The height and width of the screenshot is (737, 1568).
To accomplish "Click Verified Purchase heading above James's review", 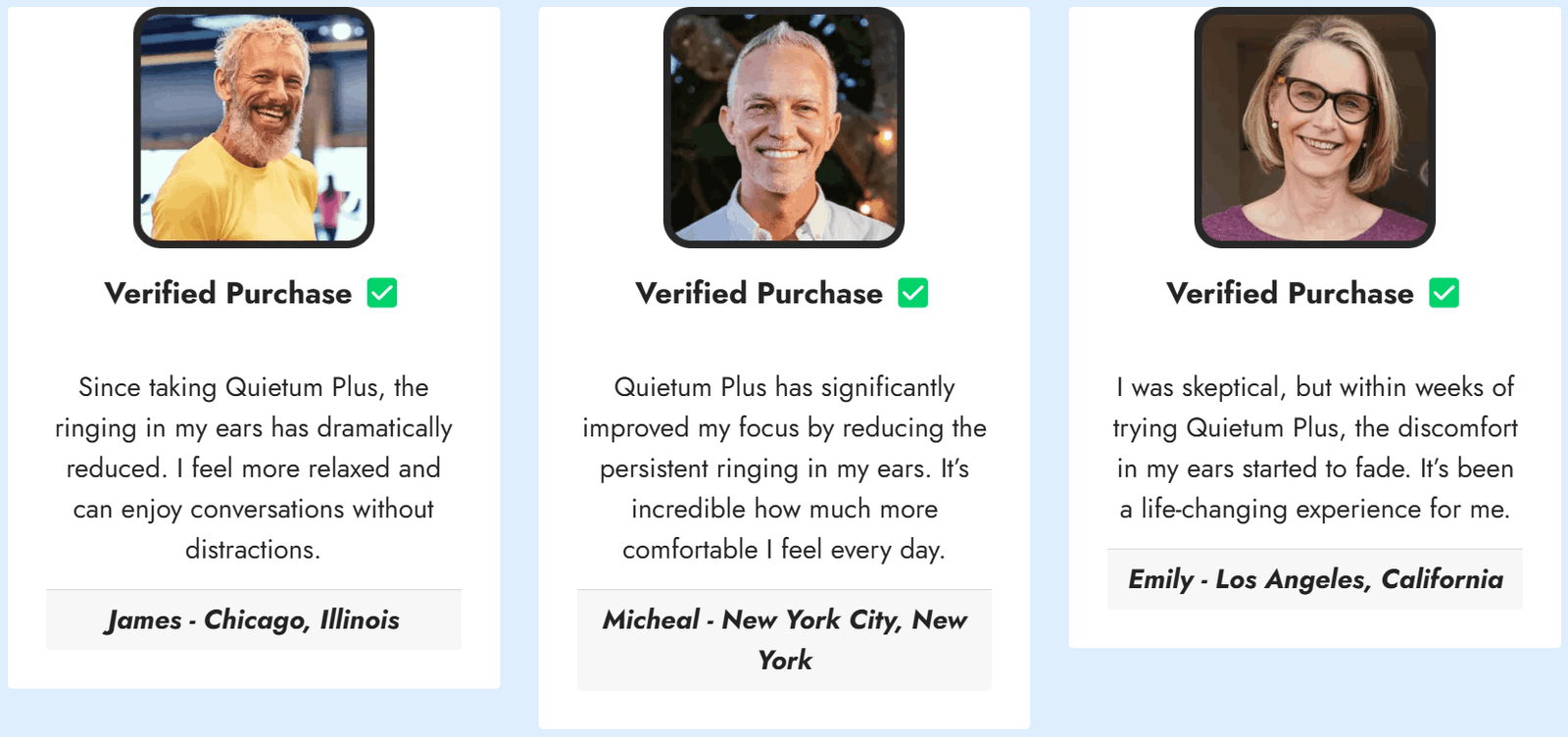I will [x=228, y=293].
